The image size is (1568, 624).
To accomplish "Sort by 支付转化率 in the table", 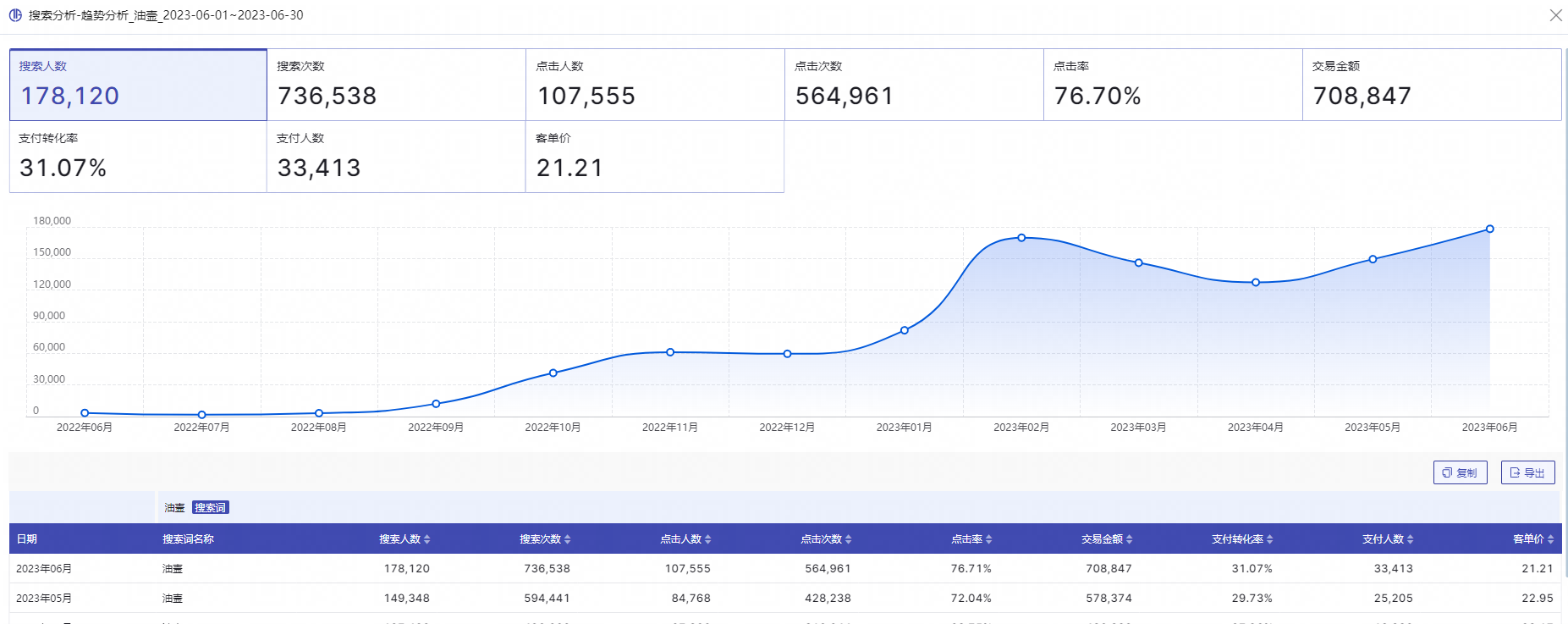I will [1270, 539].
